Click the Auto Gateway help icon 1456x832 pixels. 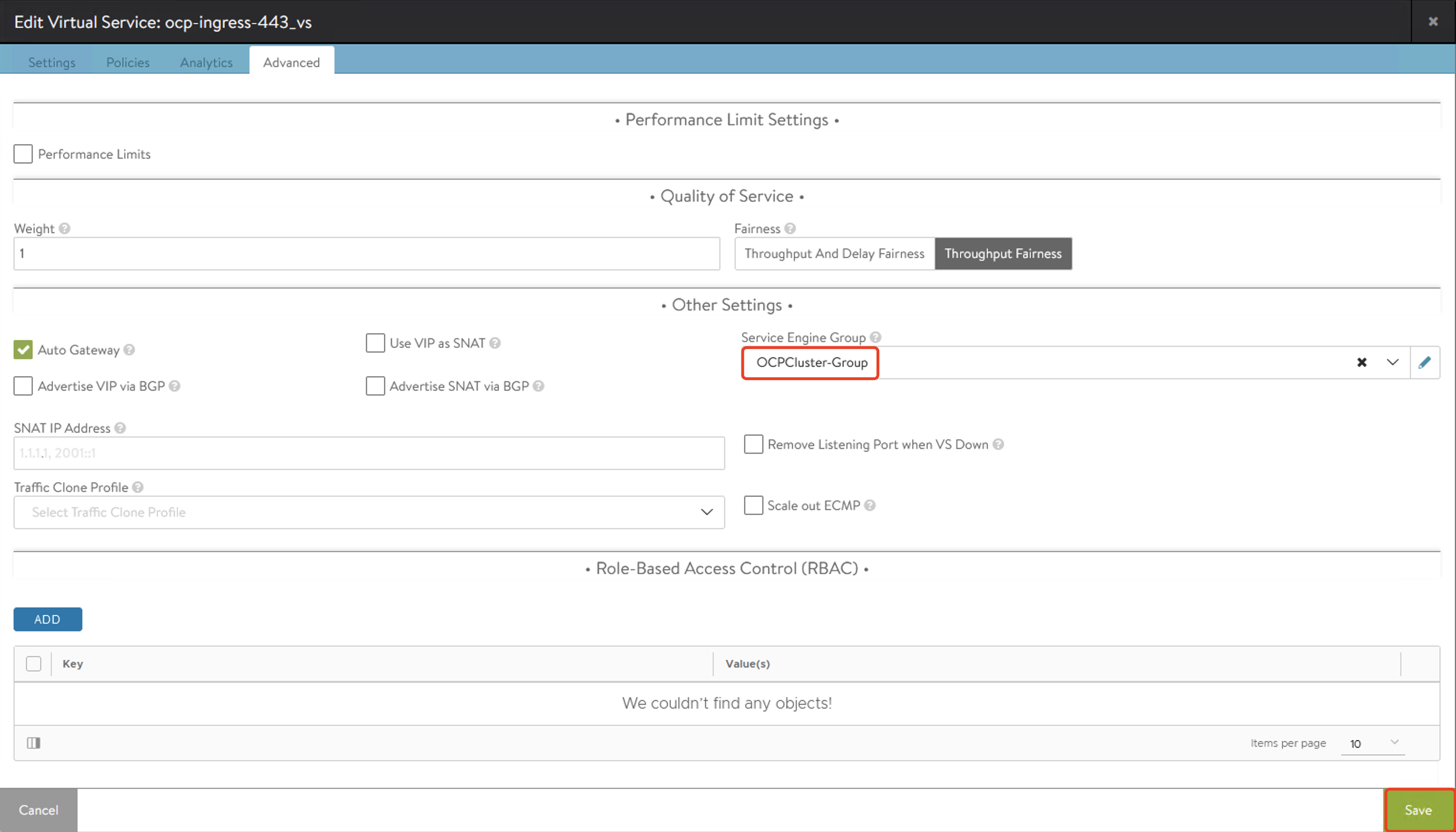coord(129,350)
